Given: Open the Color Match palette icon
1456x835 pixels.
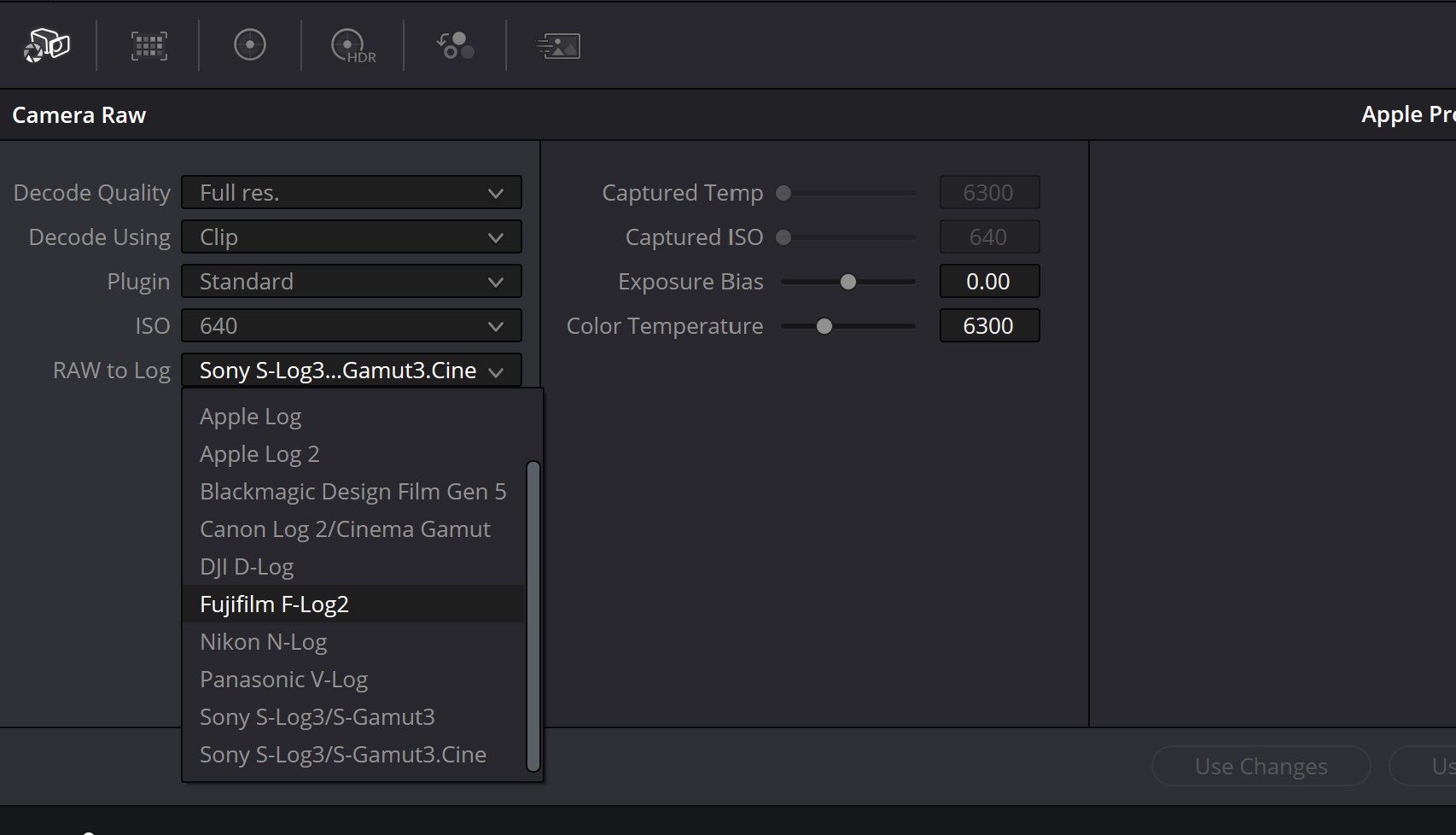Looking at the screenshot, I should click(149, 45).
